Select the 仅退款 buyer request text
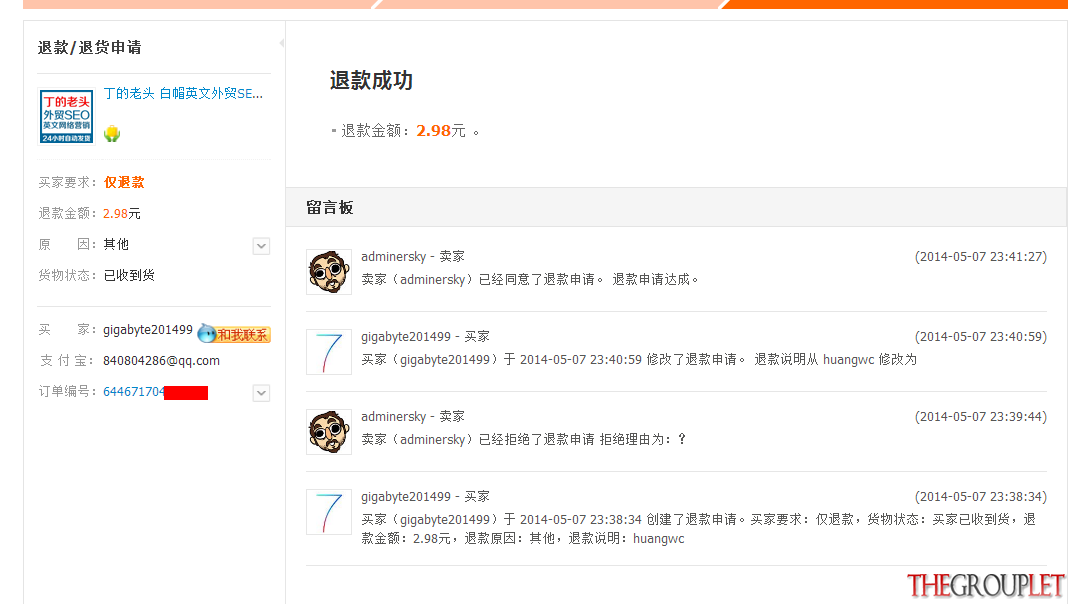 (124, 183)
